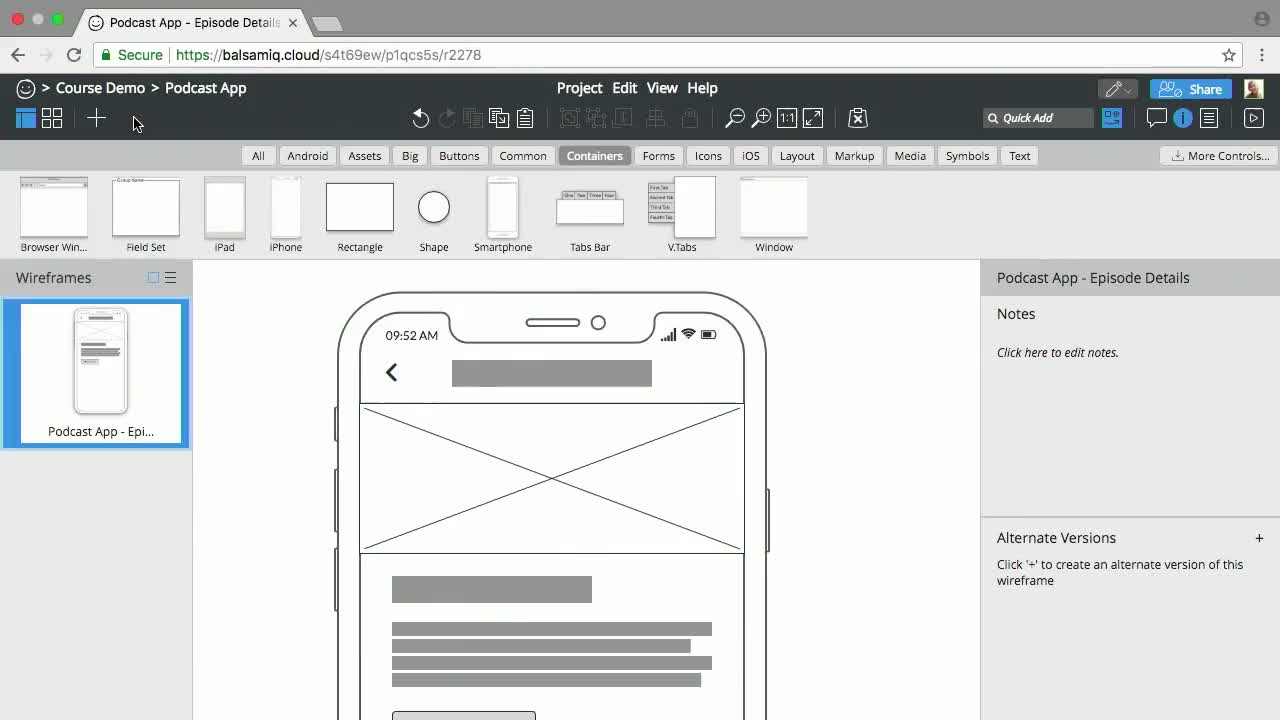Create alternate version with plus icon
The image size is (1280, 720).
coord(1259,538)
